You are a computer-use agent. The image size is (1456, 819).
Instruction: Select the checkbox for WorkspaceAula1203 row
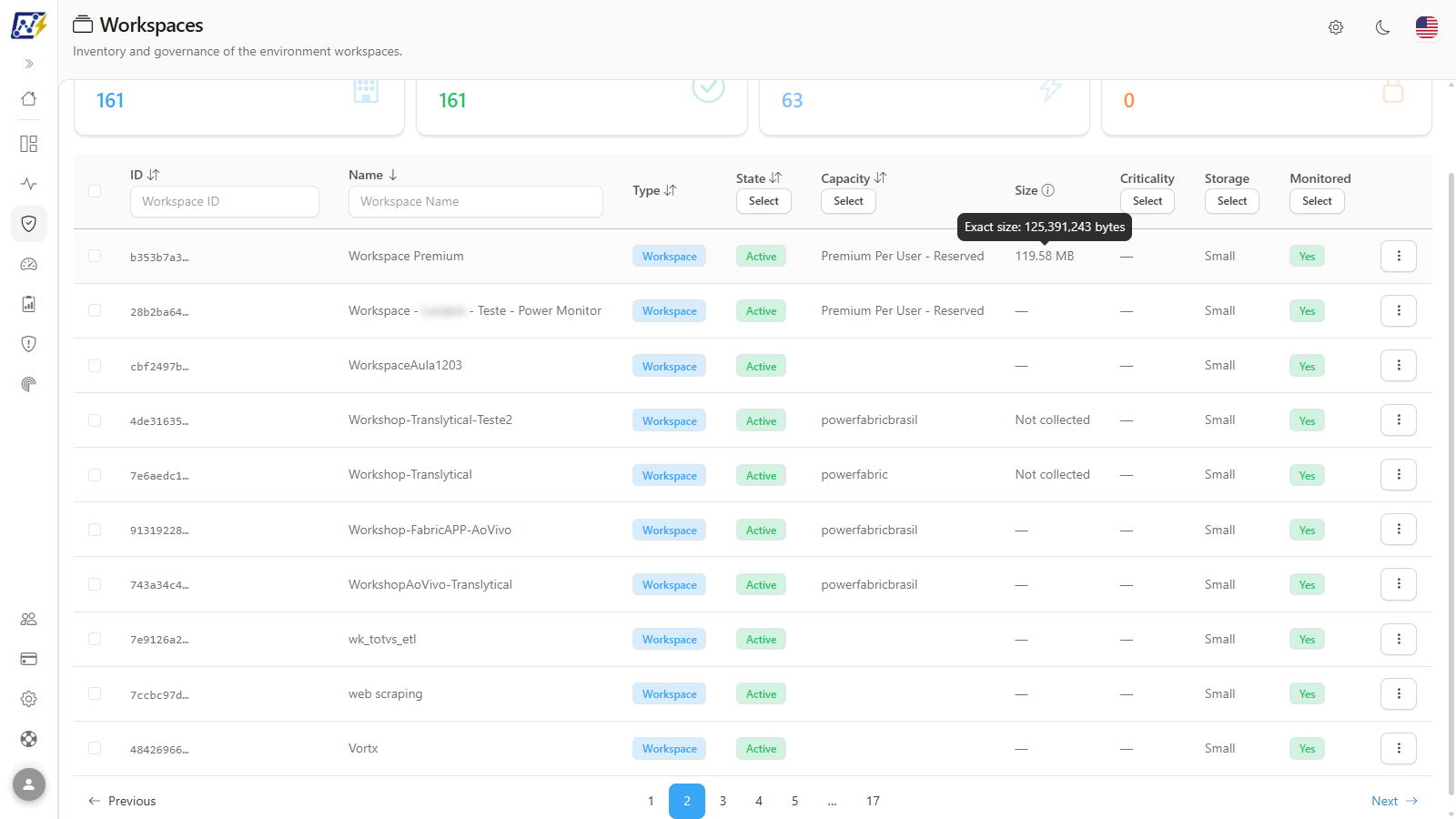click(95, 366)
